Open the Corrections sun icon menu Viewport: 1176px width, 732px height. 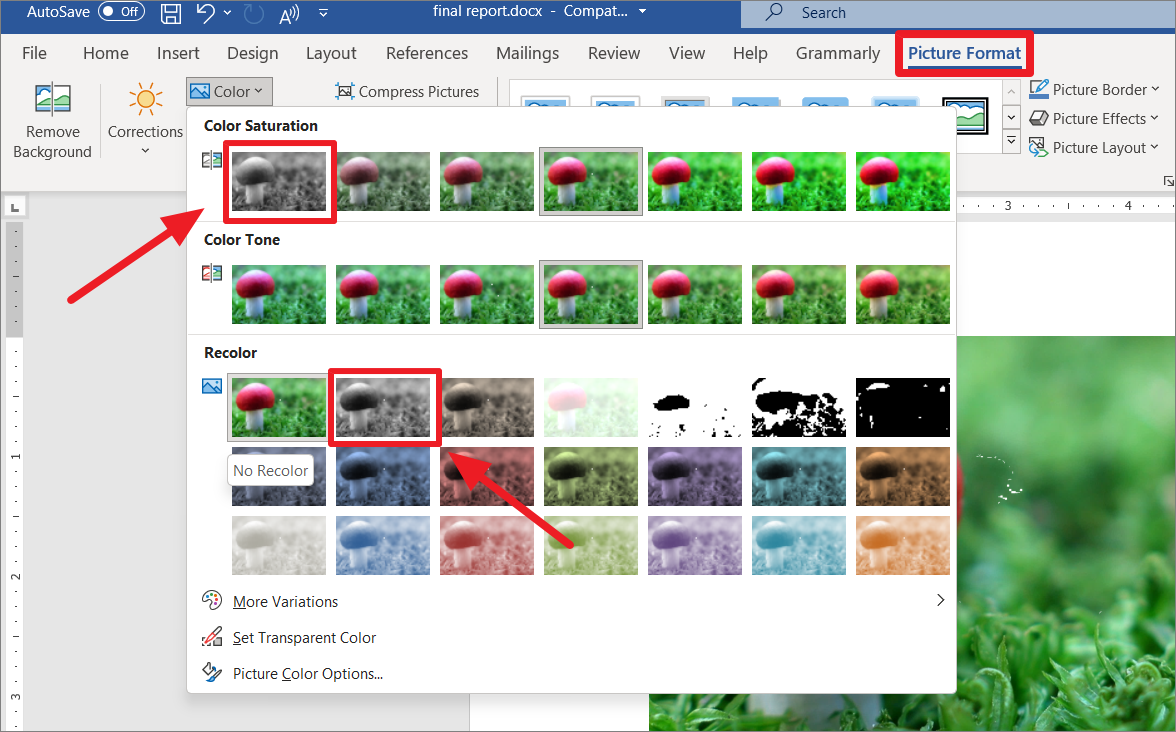tap(146, 98)
